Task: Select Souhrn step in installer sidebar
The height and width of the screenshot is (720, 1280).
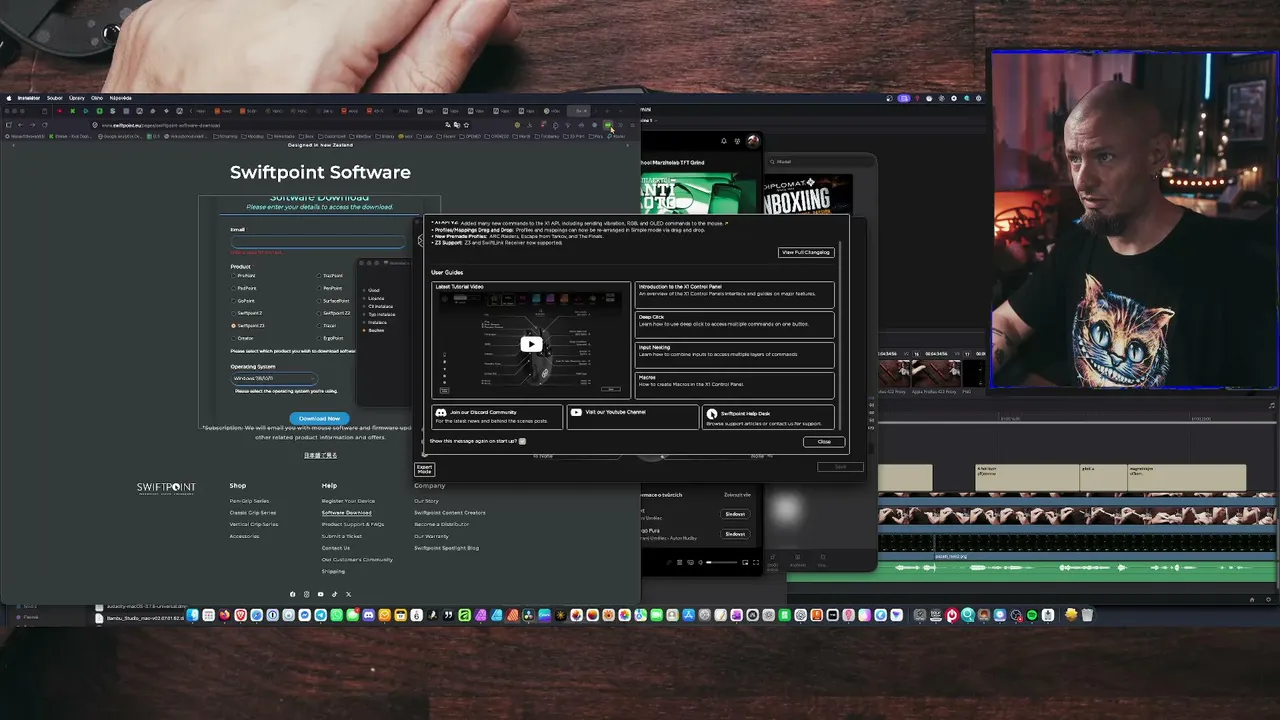Action: [376, 330]
